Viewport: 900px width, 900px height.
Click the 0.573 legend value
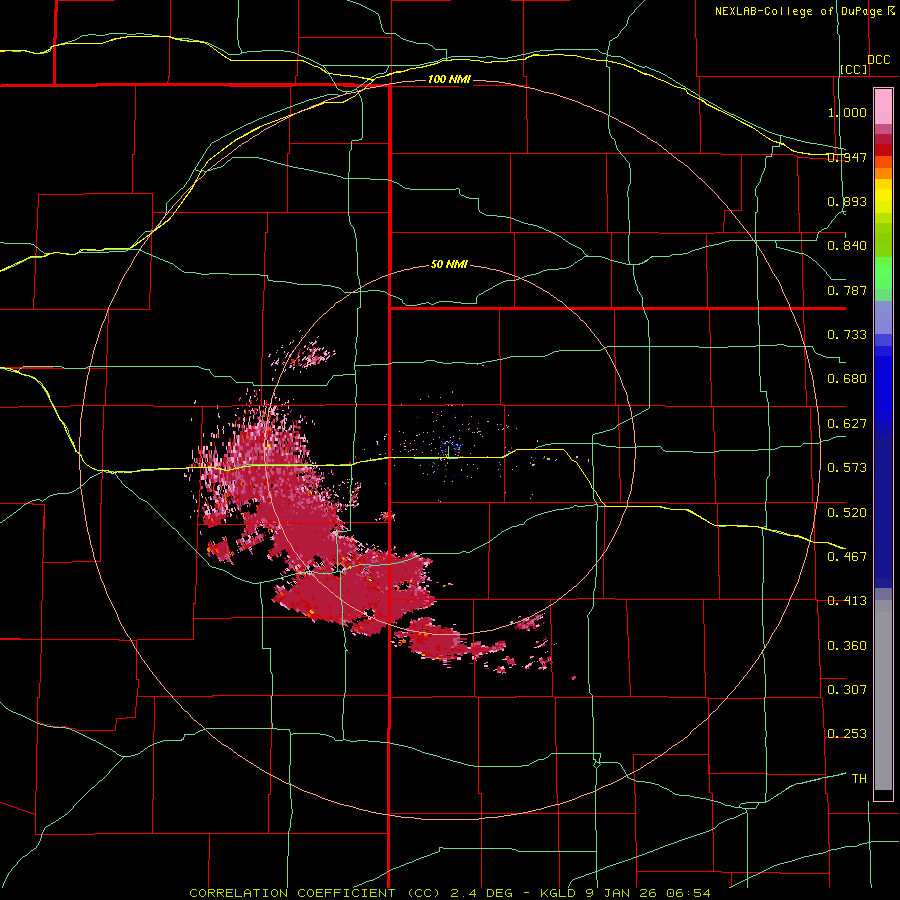tap(847, 468)
